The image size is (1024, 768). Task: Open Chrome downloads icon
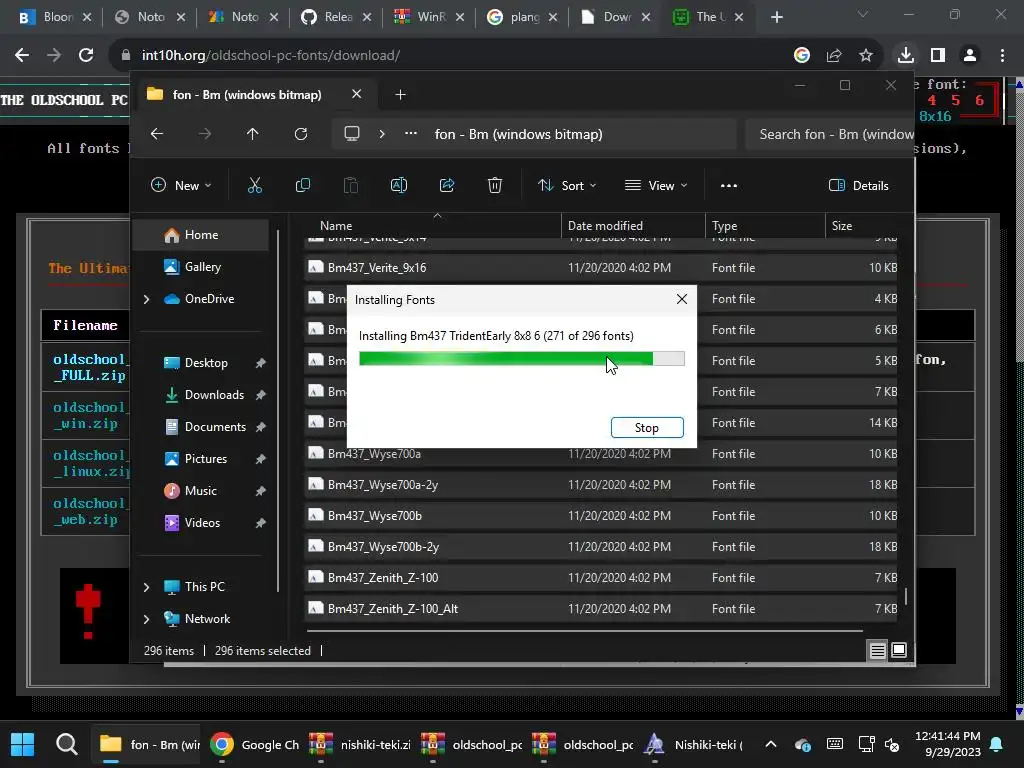pyautogui.click(x=905, y=56)
